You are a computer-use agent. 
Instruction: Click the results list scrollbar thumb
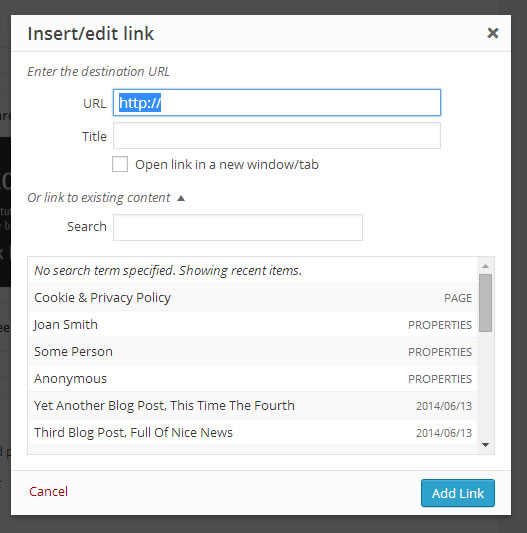tap(486, 303)
